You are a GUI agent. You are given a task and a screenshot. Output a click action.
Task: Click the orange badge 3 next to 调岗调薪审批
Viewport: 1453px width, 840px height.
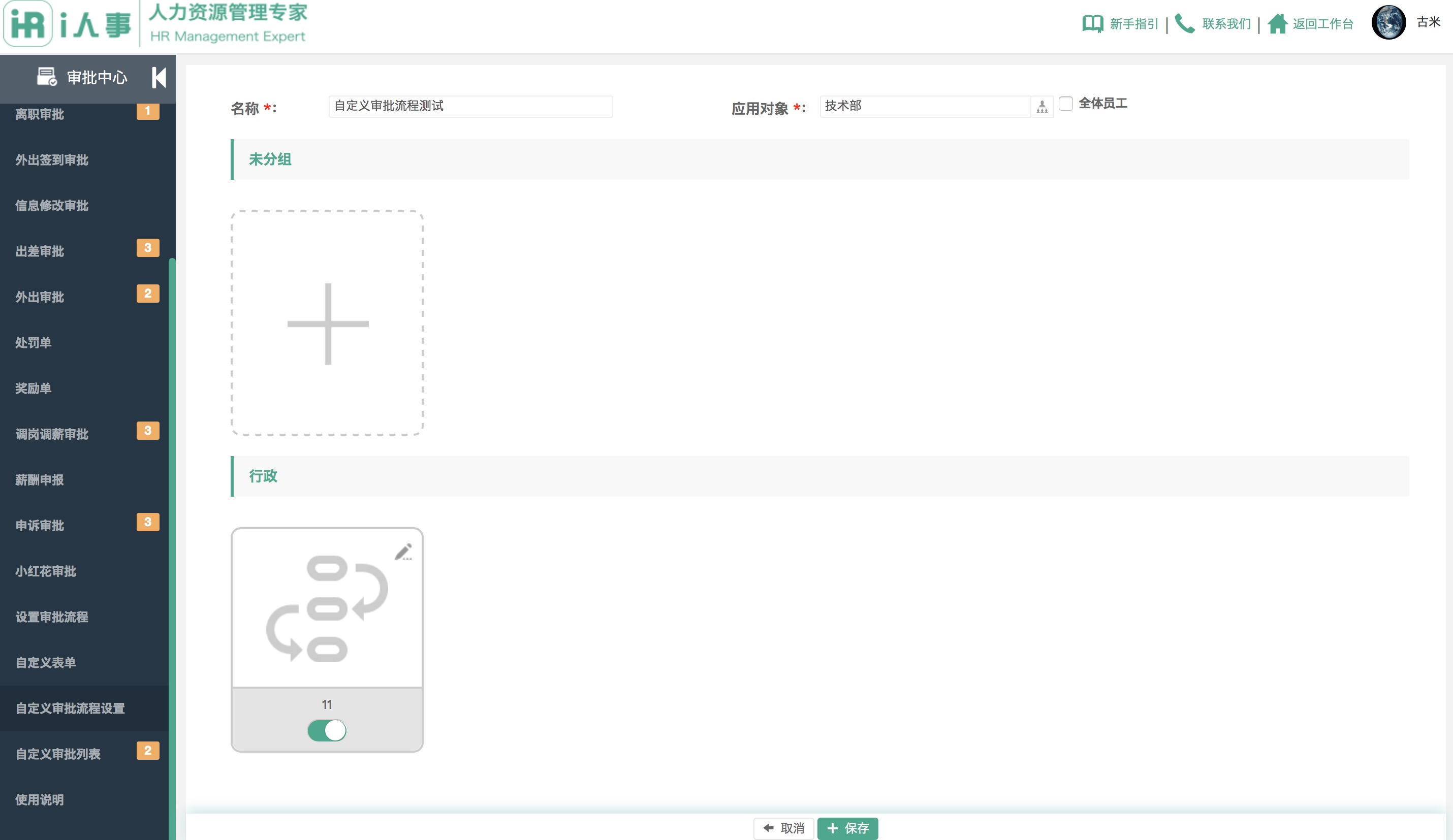pyautogui.click(x=148, y=431)
